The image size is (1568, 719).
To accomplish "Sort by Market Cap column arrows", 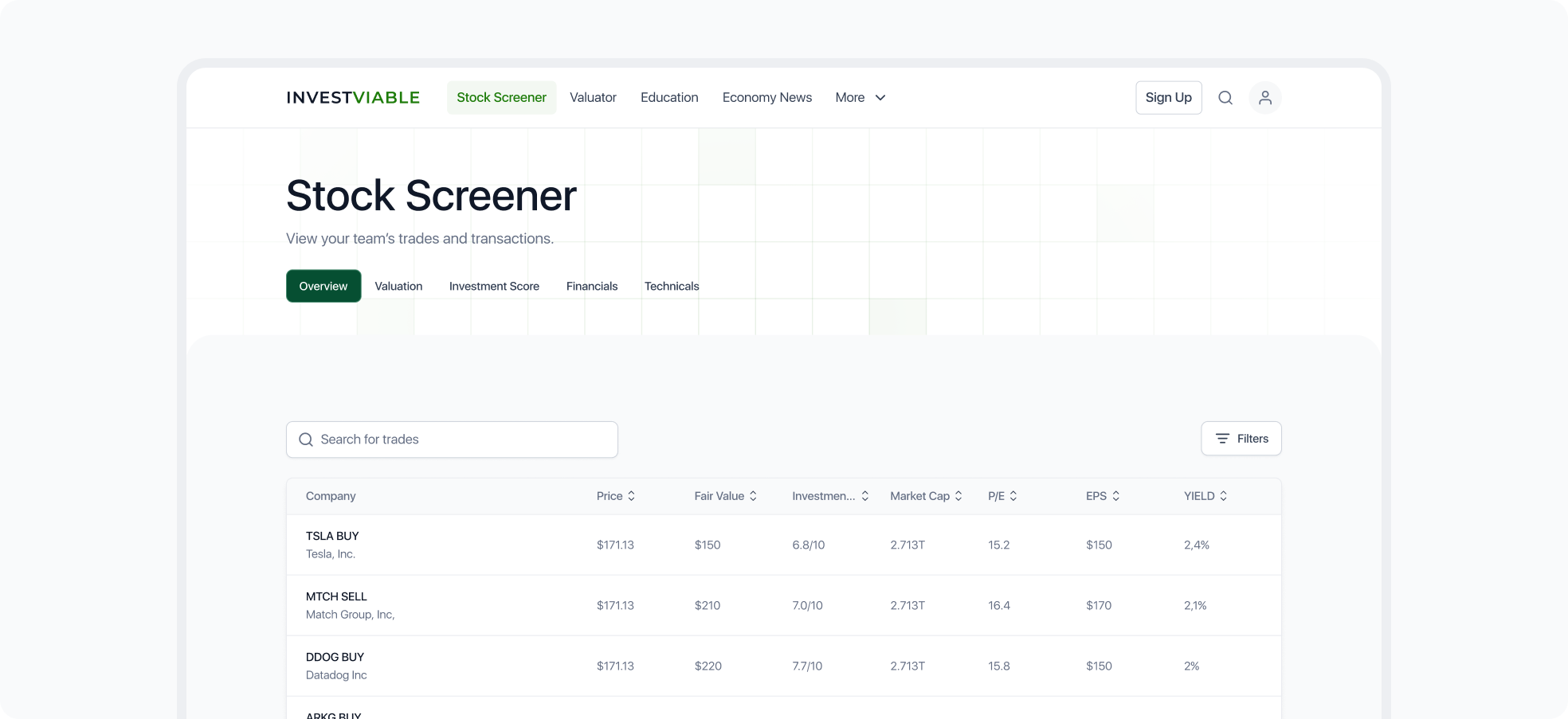I will click(x=958, y=496).
